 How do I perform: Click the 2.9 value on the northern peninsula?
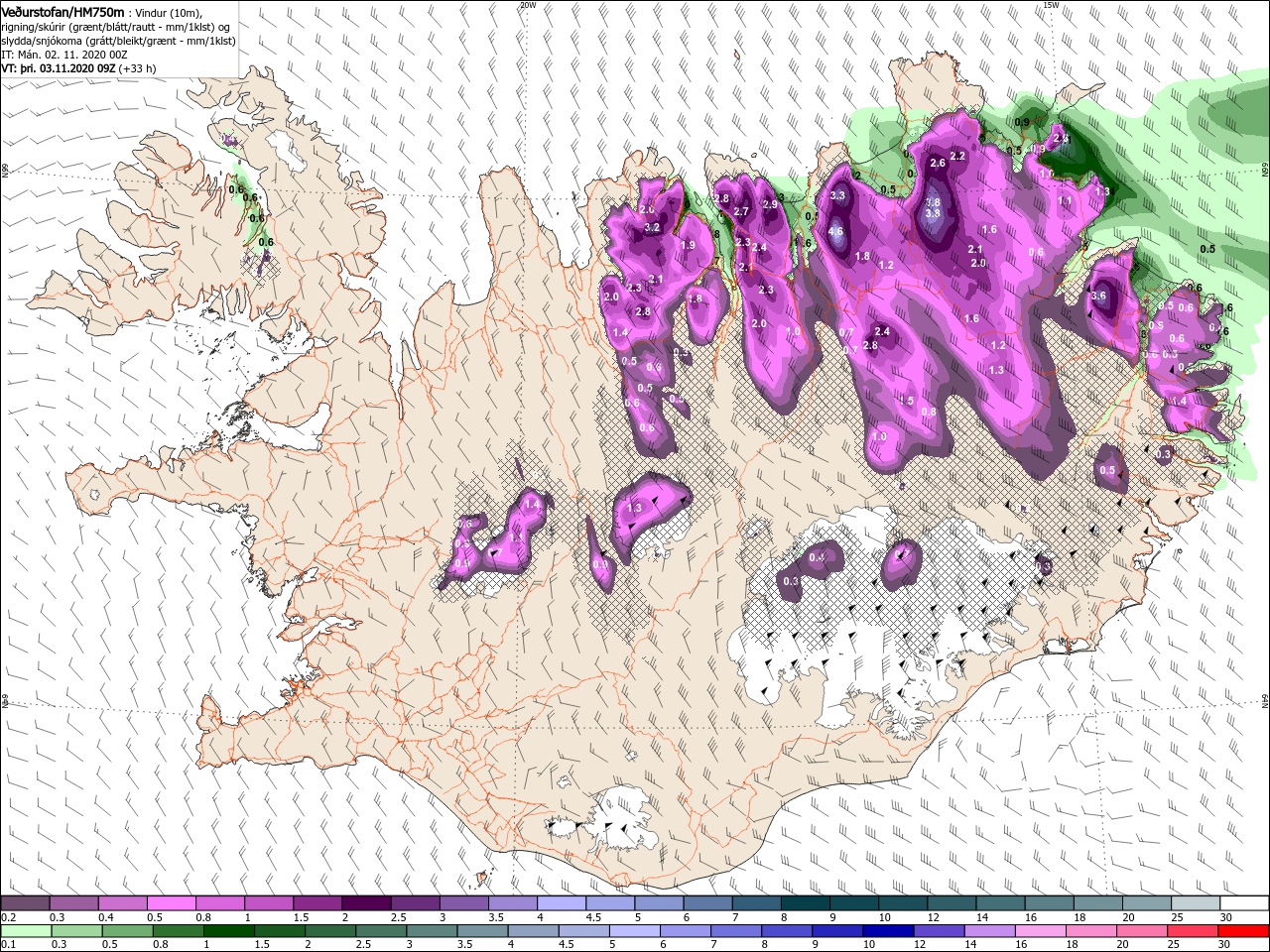tap(770, 204)
